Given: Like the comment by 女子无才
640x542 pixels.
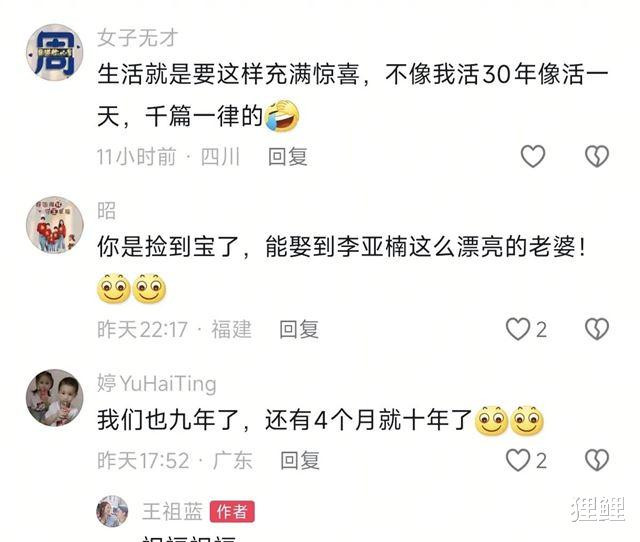Looking at the screenshot, I should coord(533,156).
